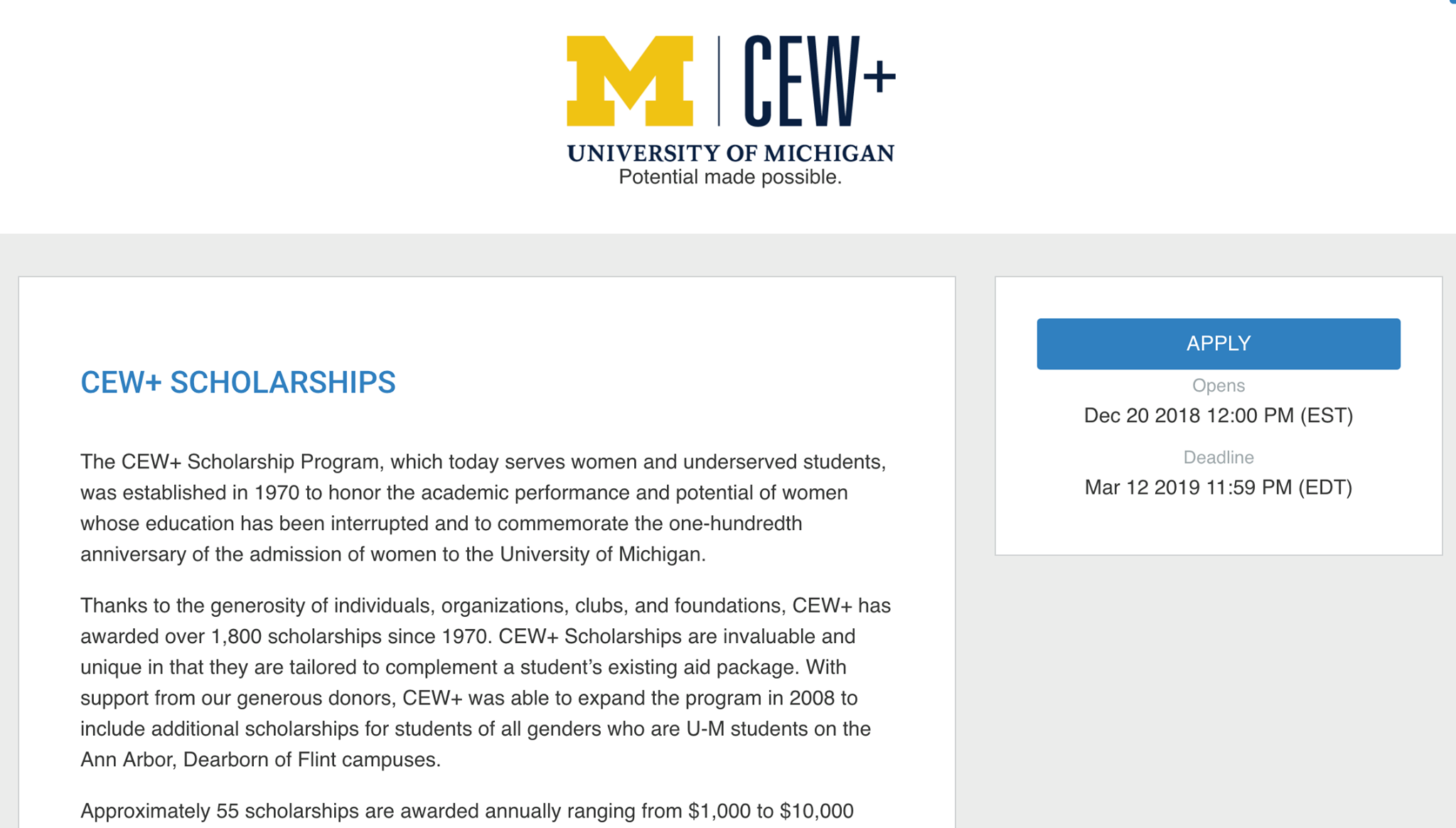Click the blue APPLY button
This screenshot has width=1456, height=828.
click(x=1219, y=344)
